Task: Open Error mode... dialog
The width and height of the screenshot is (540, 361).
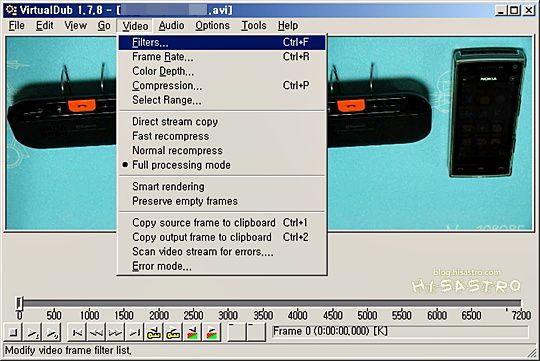Action: (x=222, y=266)
